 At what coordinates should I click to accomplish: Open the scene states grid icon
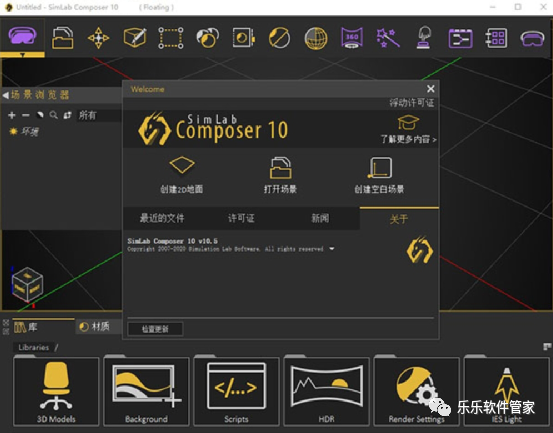click(496, 38)
